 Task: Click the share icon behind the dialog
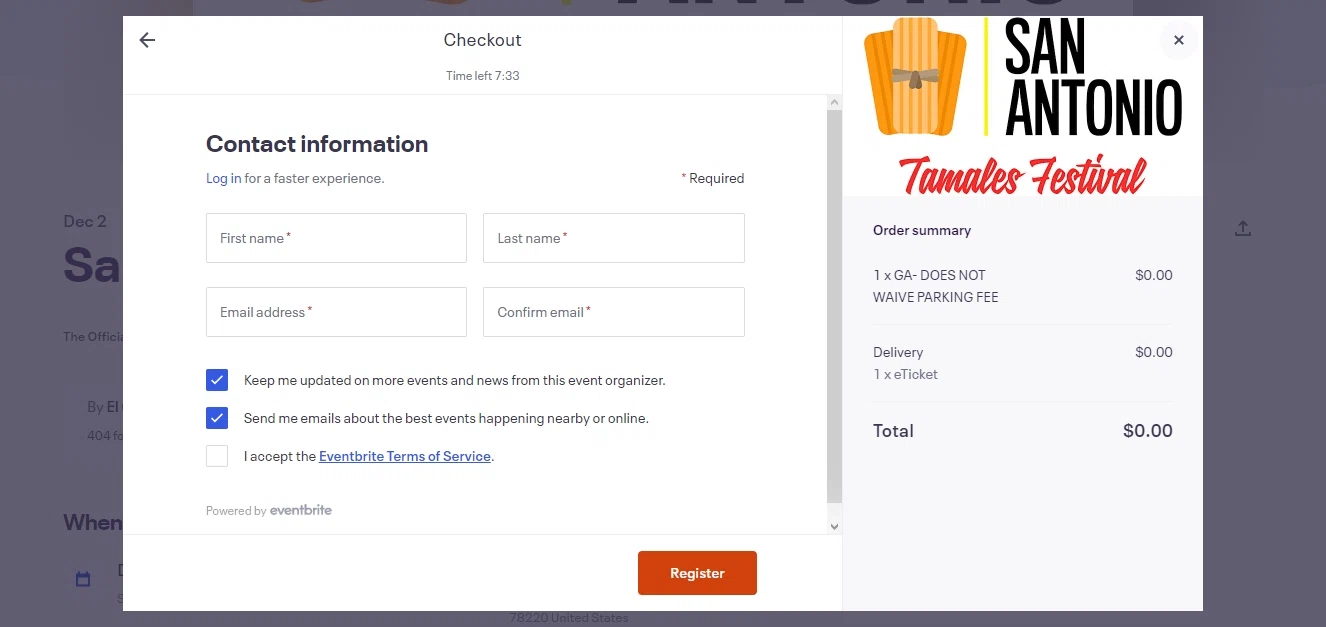(1242, 229)
